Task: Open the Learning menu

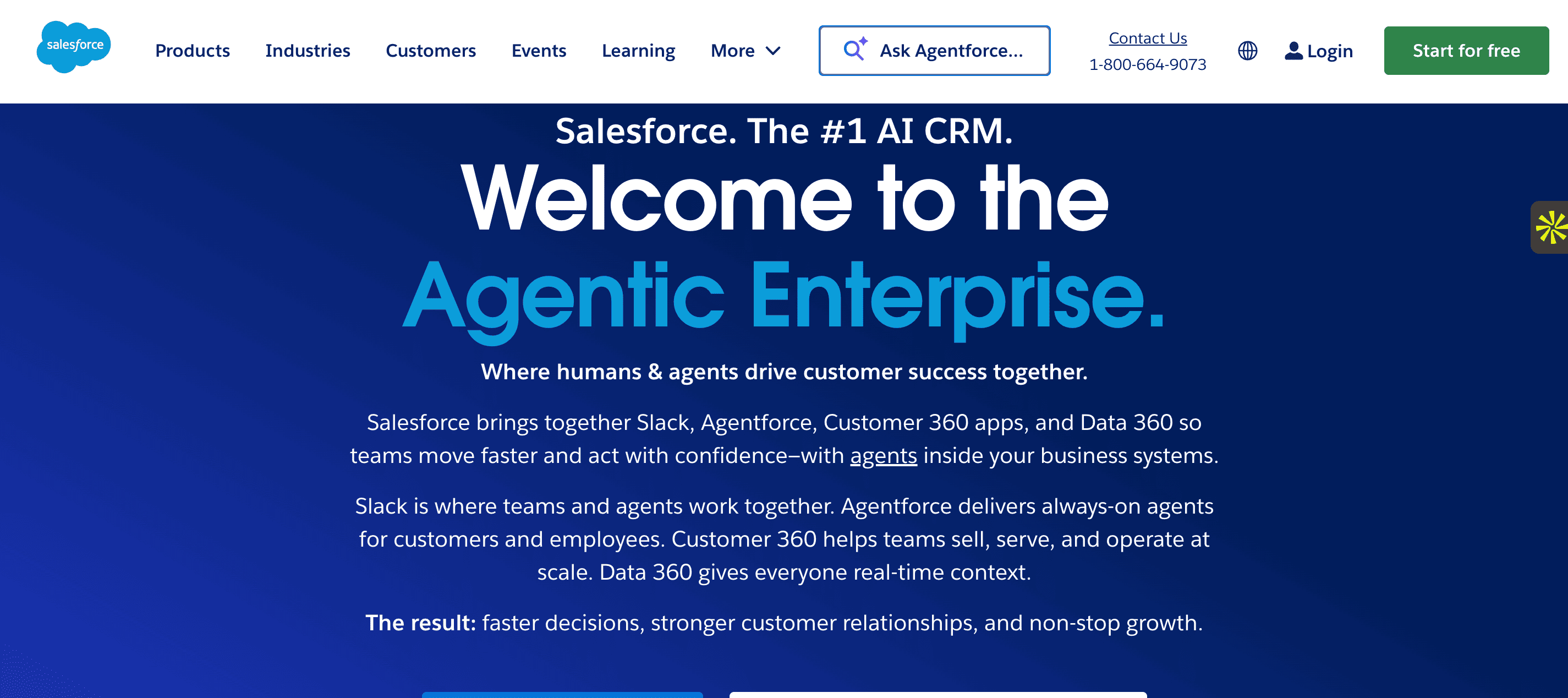Action: coord(638,51)
